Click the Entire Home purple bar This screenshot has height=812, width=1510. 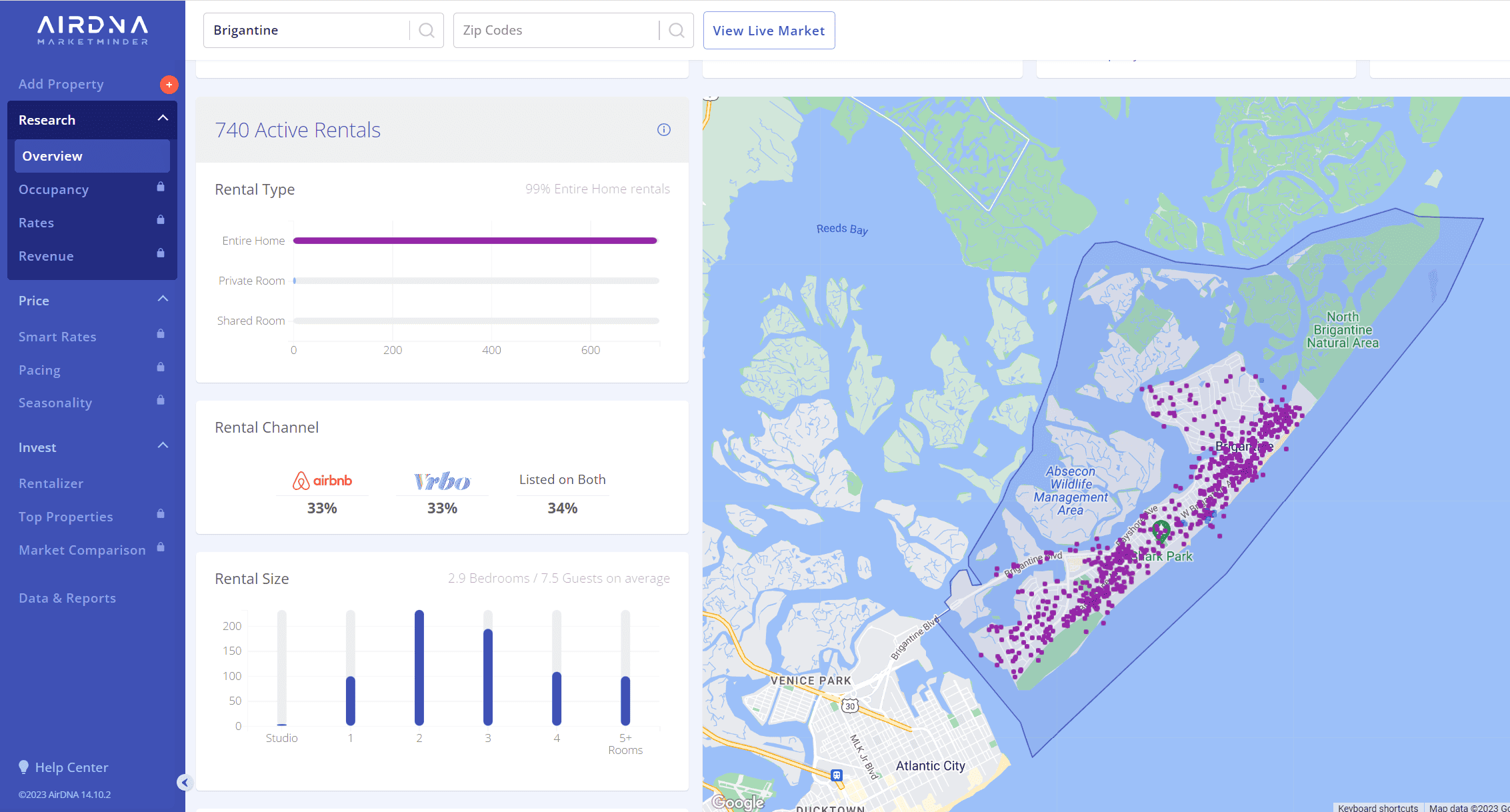point(475,241)
